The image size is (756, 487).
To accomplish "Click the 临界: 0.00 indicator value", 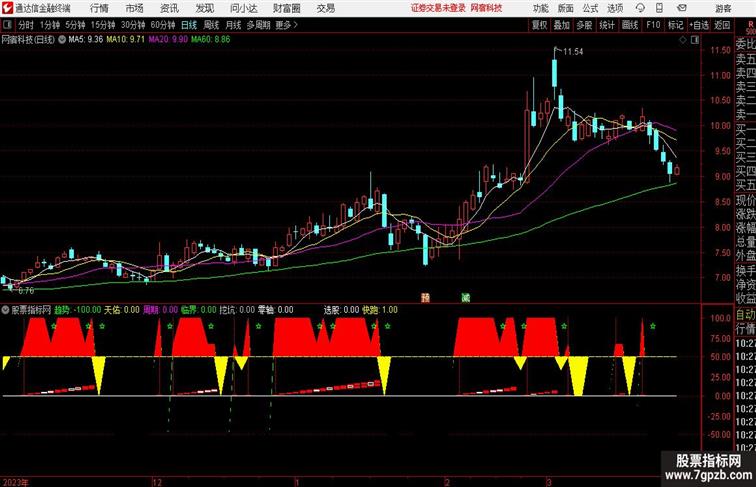I will pos(199,310).
